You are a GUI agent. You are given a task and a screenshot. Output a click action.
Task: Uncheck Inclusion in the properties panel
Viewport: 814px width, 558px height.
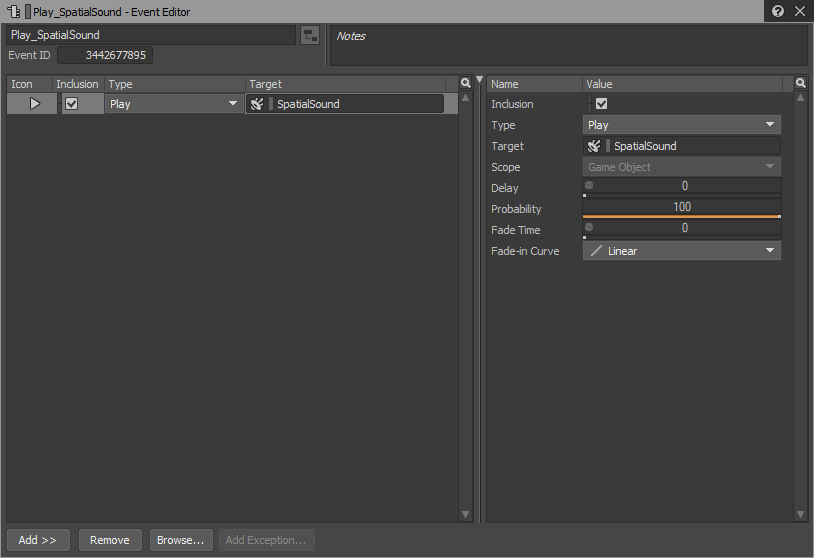[x=601, y=104]
